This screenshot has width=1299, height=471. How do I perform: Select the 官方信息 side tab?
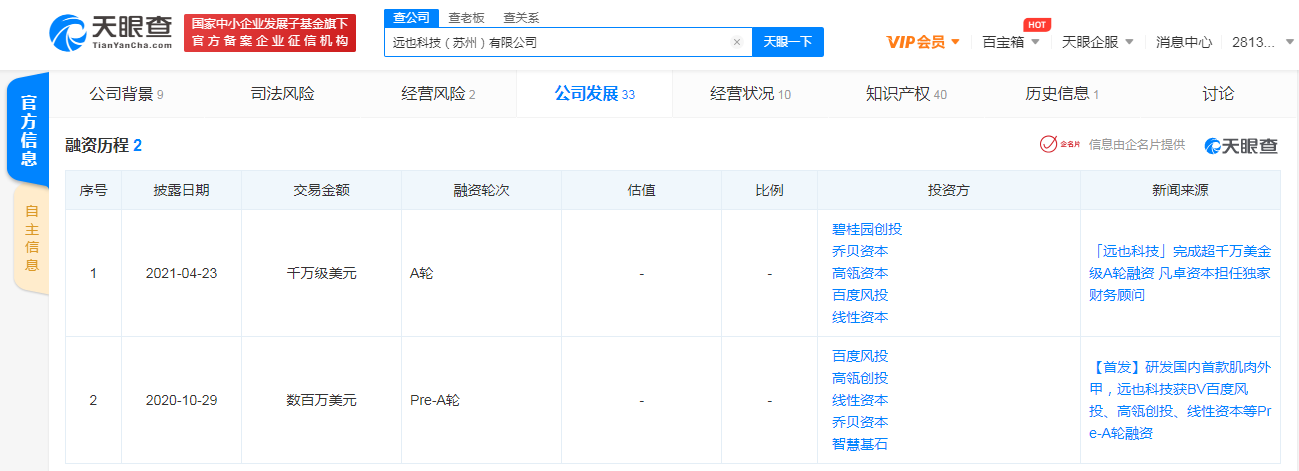[x=29, y=130]
